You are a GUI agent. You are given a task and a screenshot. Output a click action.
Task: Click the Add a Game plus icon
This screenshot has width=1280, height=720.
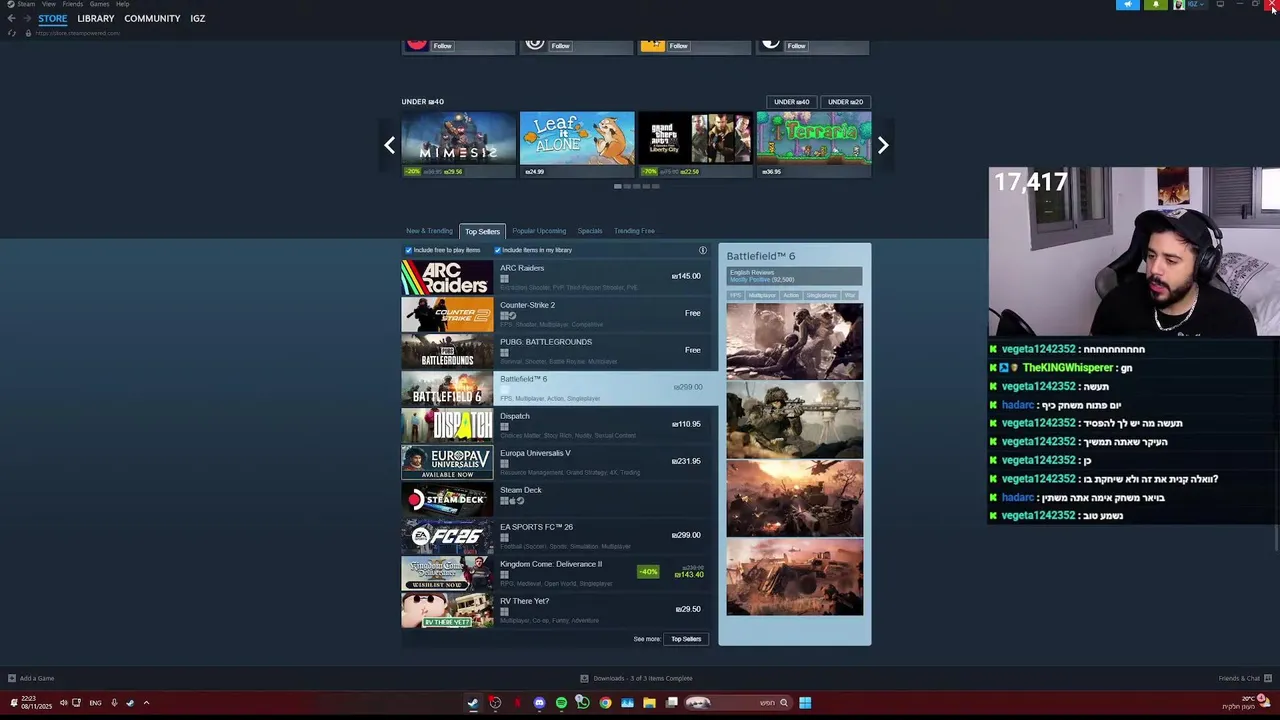click(12, 678)
